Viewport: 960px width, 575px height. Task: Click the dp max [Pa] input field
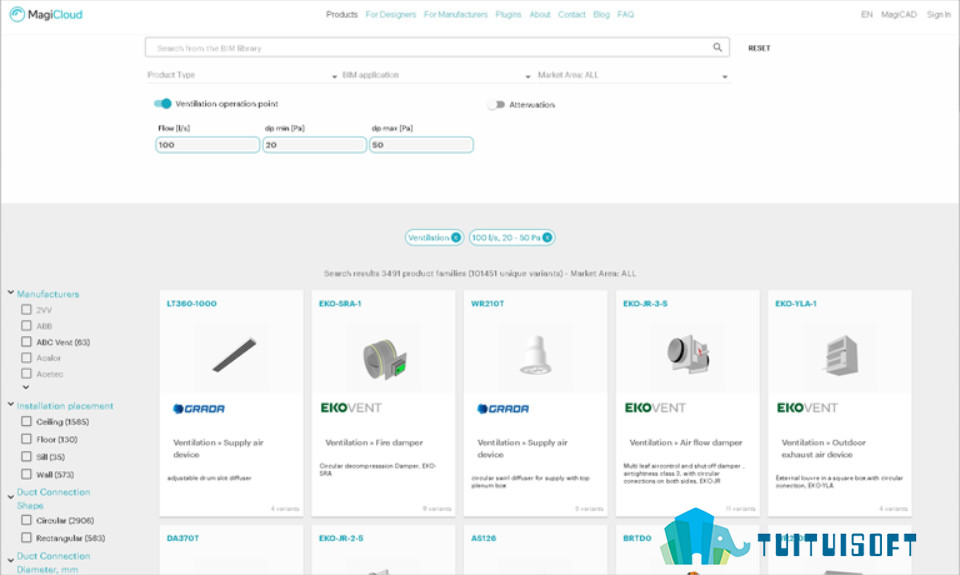pos(421,145)
